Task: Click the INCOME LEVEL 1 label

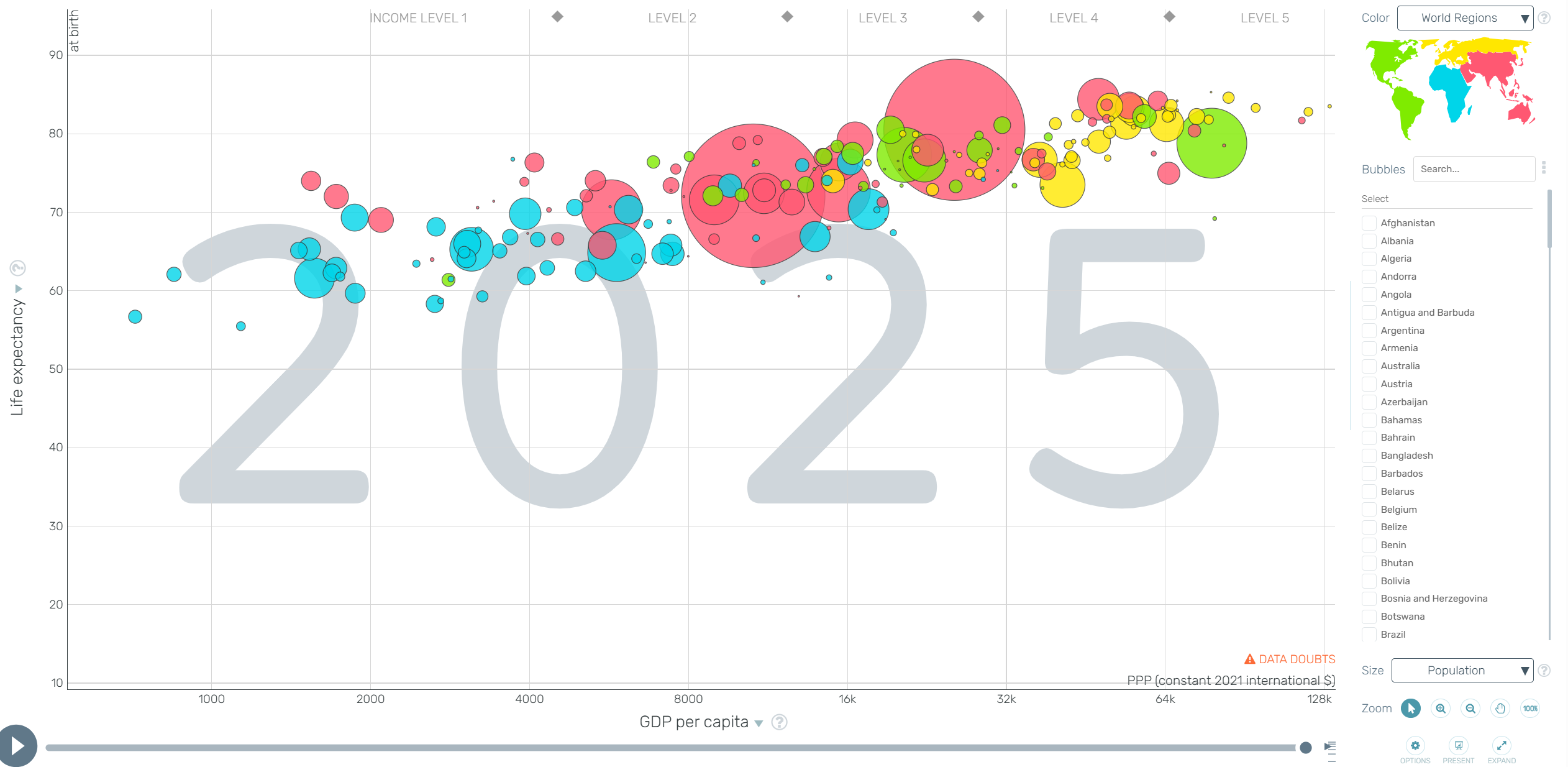Action: pyautogui.click(x=418, y=18)
